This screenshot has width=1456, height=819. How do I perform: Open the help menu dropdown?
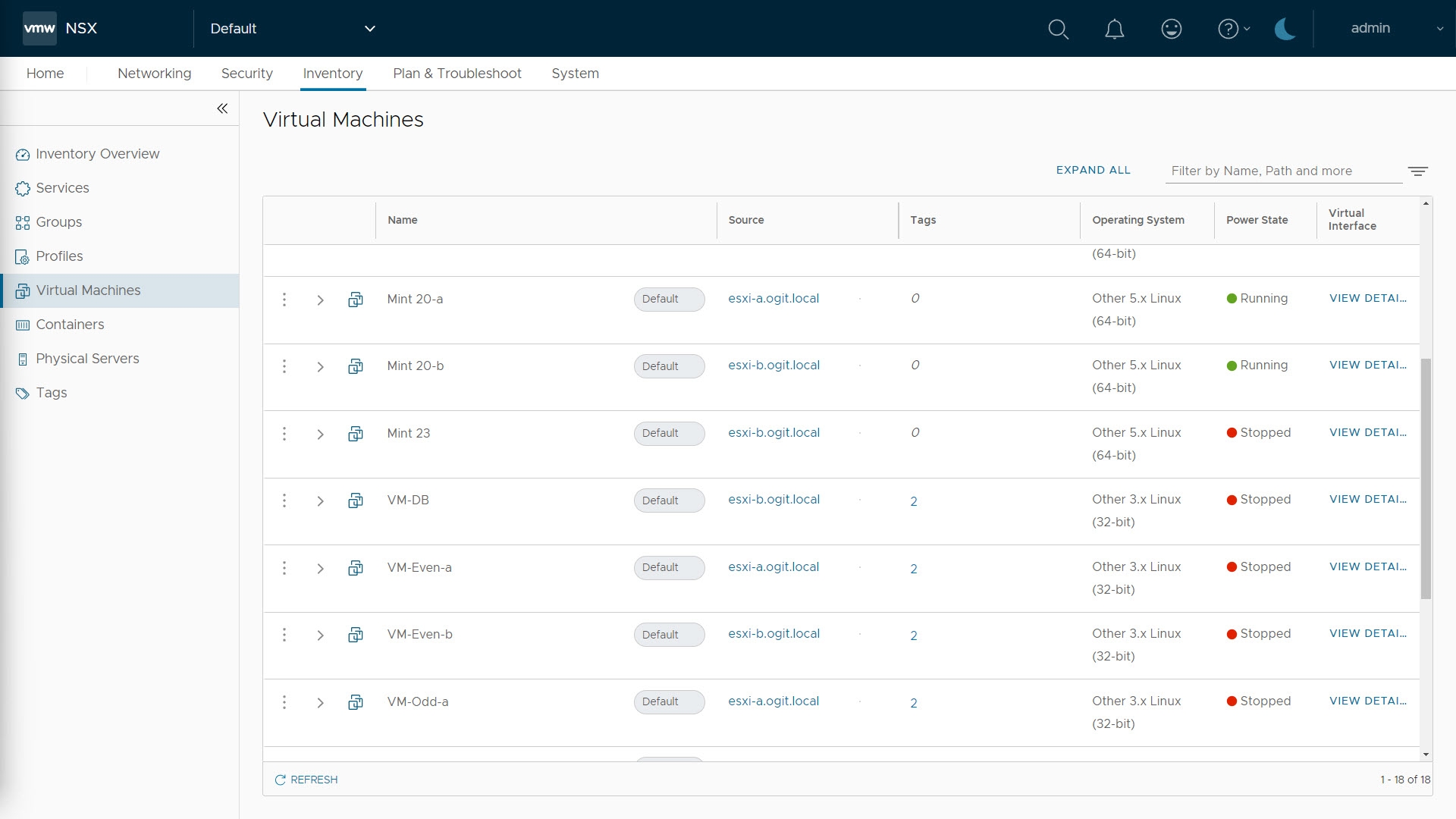[x=1233, y=29]
